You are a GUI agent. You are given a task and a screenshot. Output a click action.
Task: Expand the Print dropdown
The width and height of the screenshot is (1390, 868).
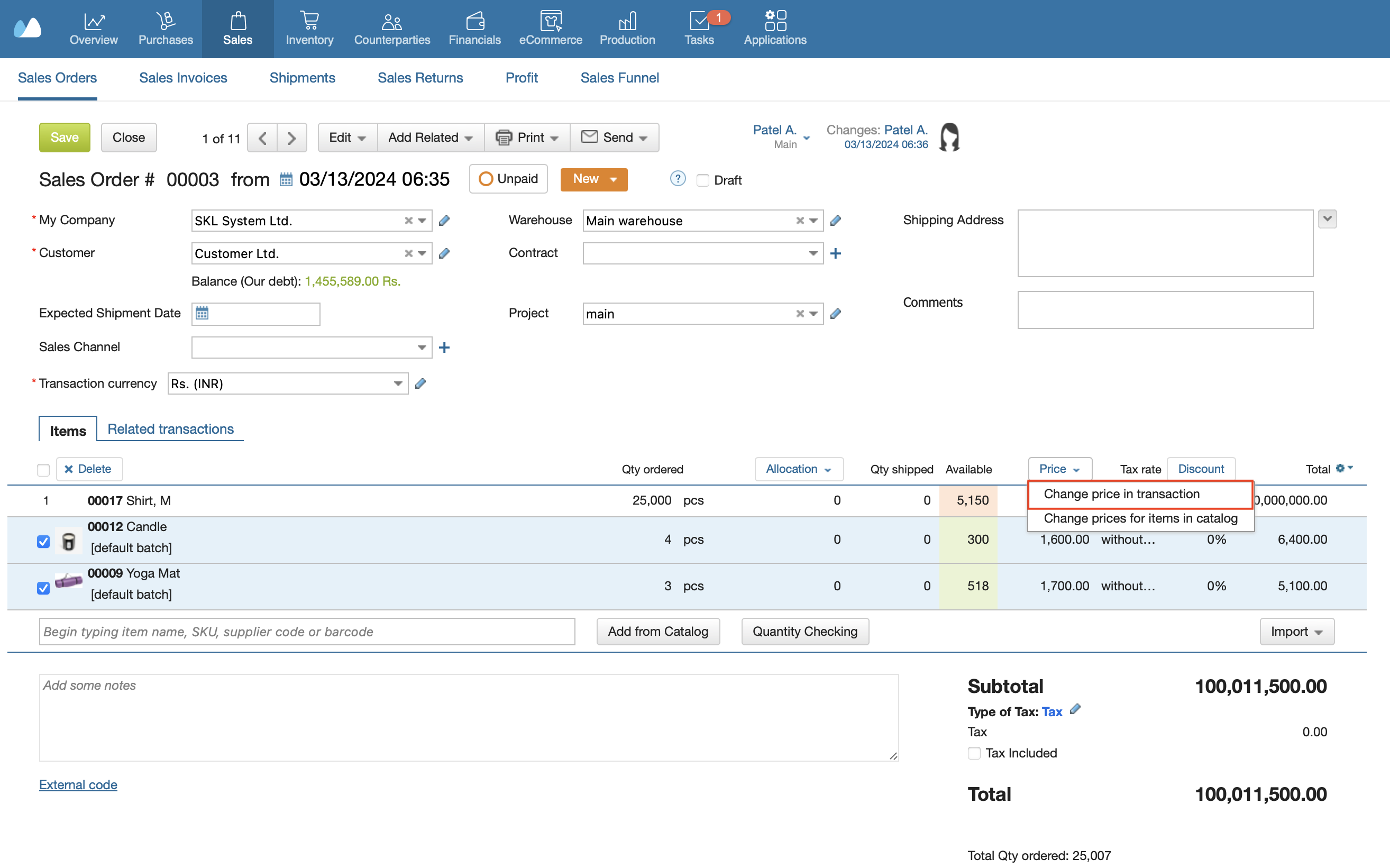pyautogui.click(x=527, y=138)
